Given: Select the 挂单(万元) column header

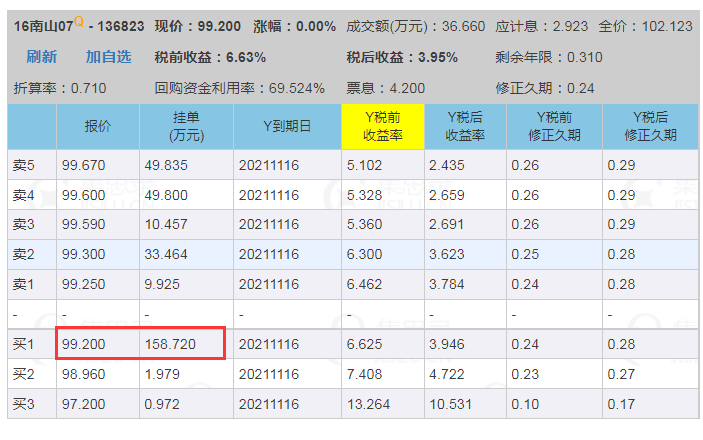Looking at the screenshot, I should coord(186,126).
